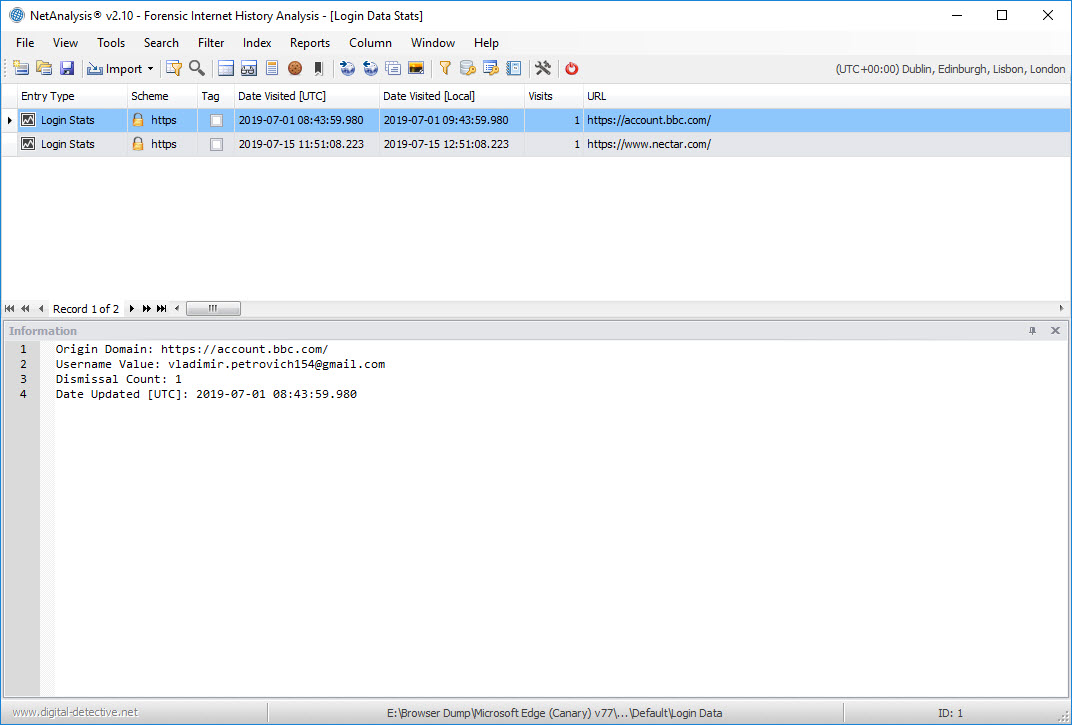This screenshot has width=1072, height=725.
Task: Tag the account.bbc.com row checkbox
Action: click(x=216, y=120)
